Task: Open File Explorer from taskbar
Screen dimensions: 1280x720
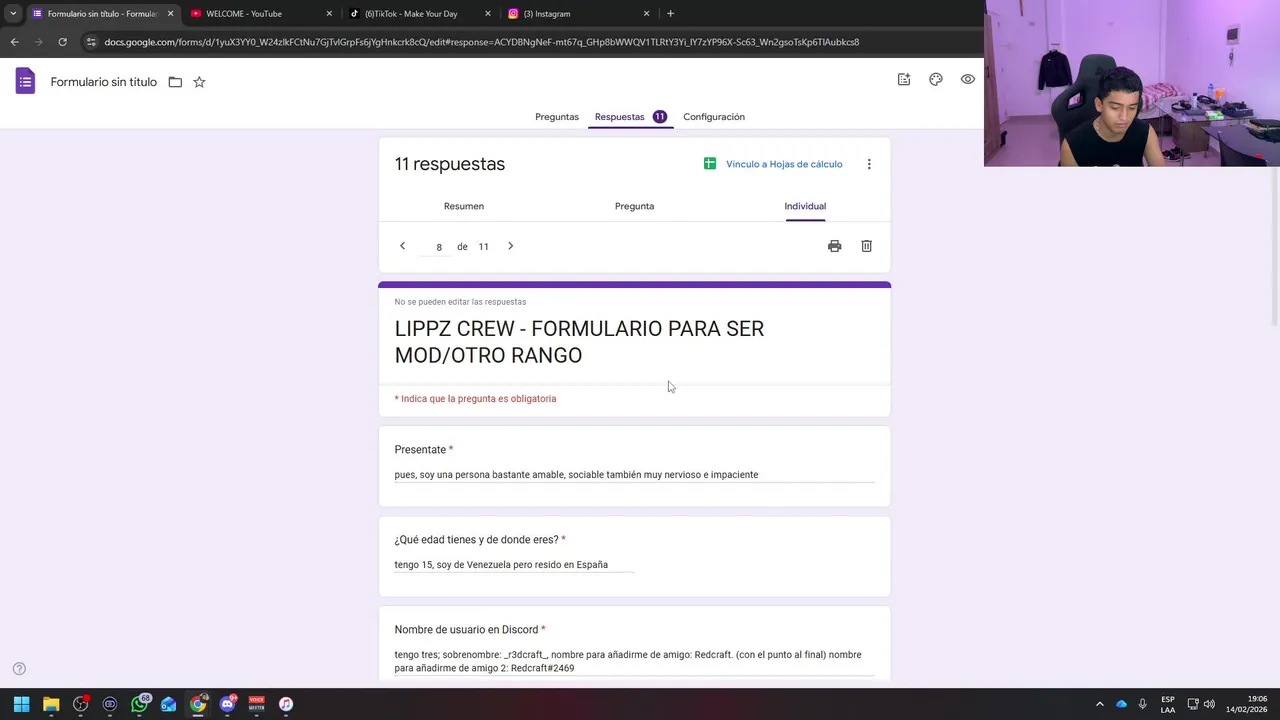Action: [x=51, y=704]
